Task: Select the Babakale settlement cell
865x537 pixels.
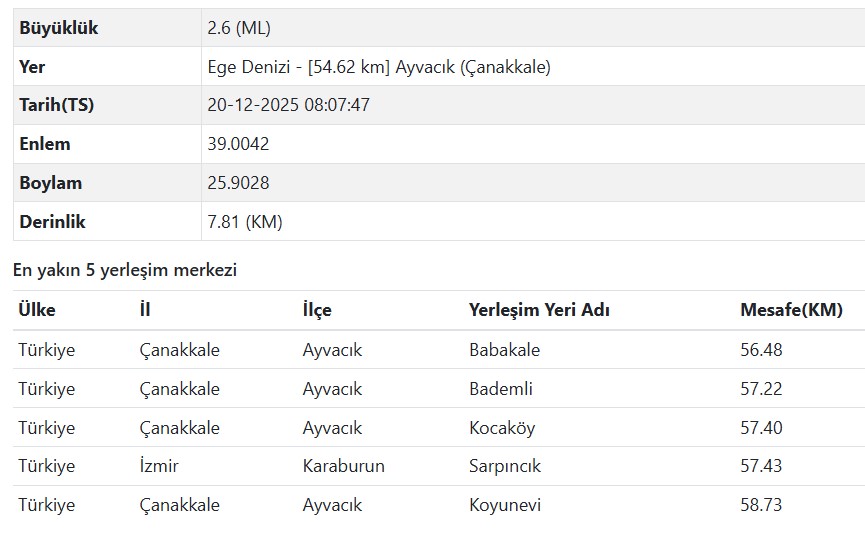Action: coord(504,350)
